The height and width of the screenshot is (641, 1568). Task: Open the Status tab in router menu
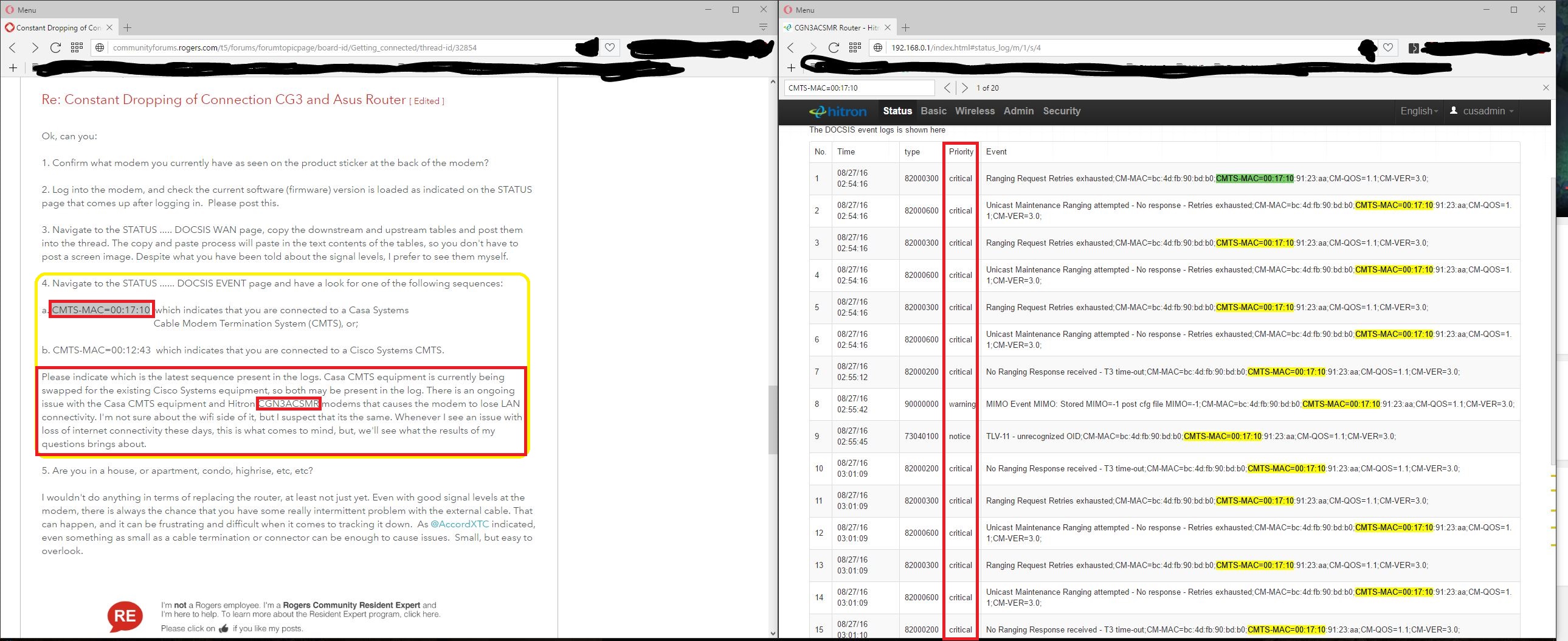click(x=897, y=111)
